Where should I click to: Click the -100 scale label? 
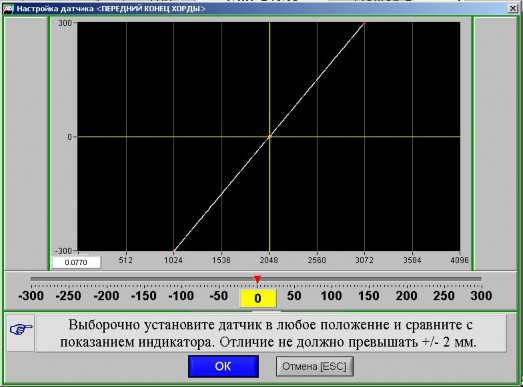[181, 296]
